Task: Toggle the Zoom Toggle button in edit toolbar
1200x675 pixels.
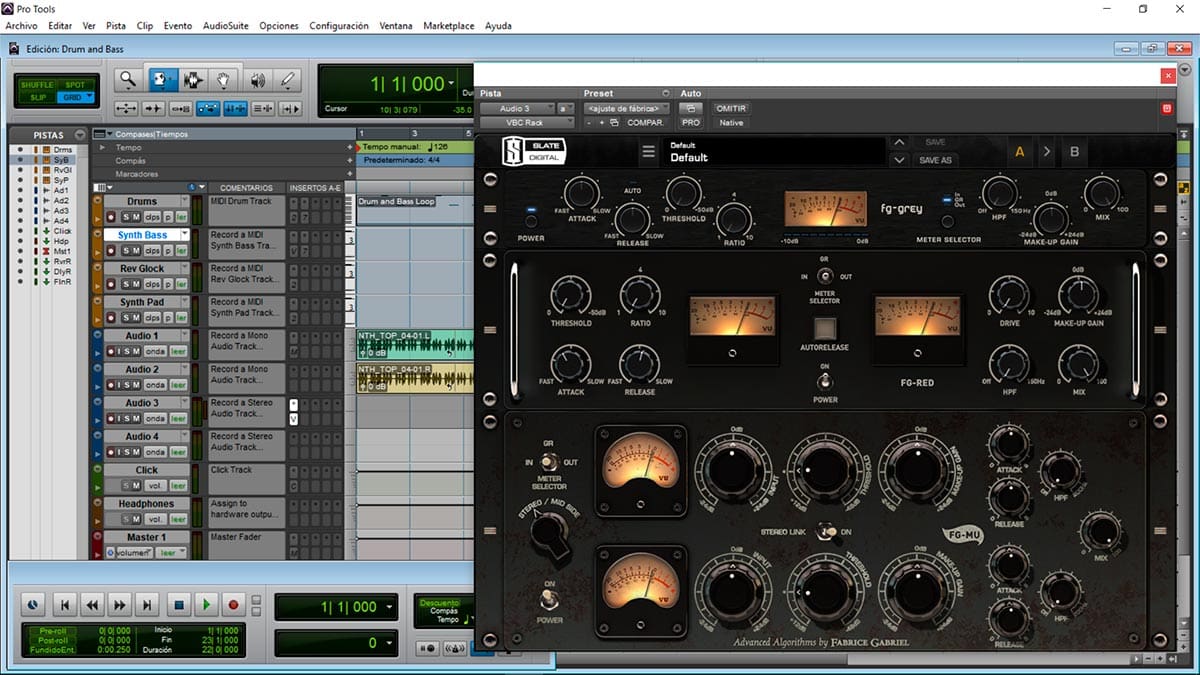Action: point(127,109)
